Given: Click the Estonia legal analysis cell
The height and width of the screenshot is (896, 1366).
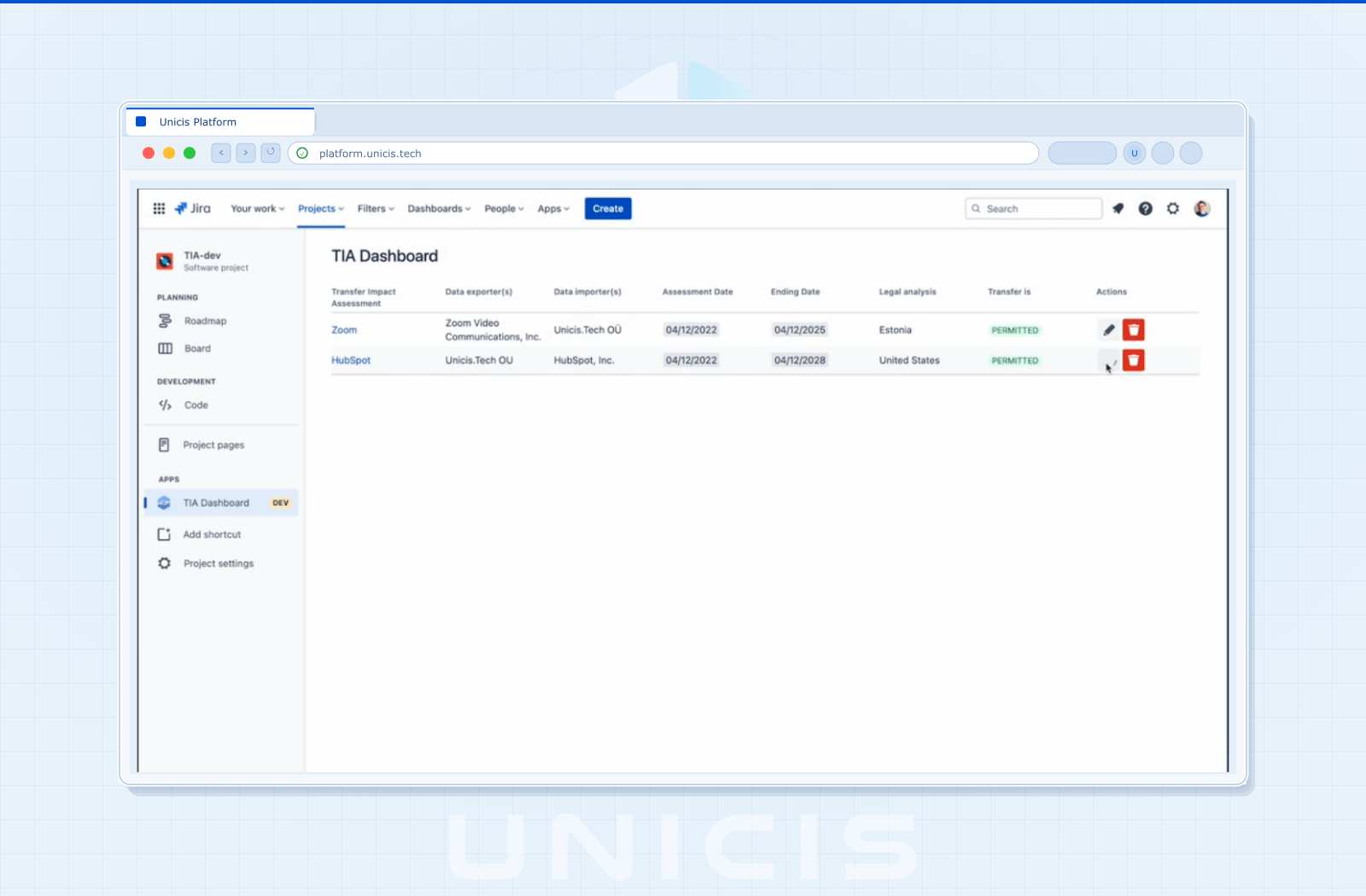Looking at the screenshot, I should click(896, 329).
